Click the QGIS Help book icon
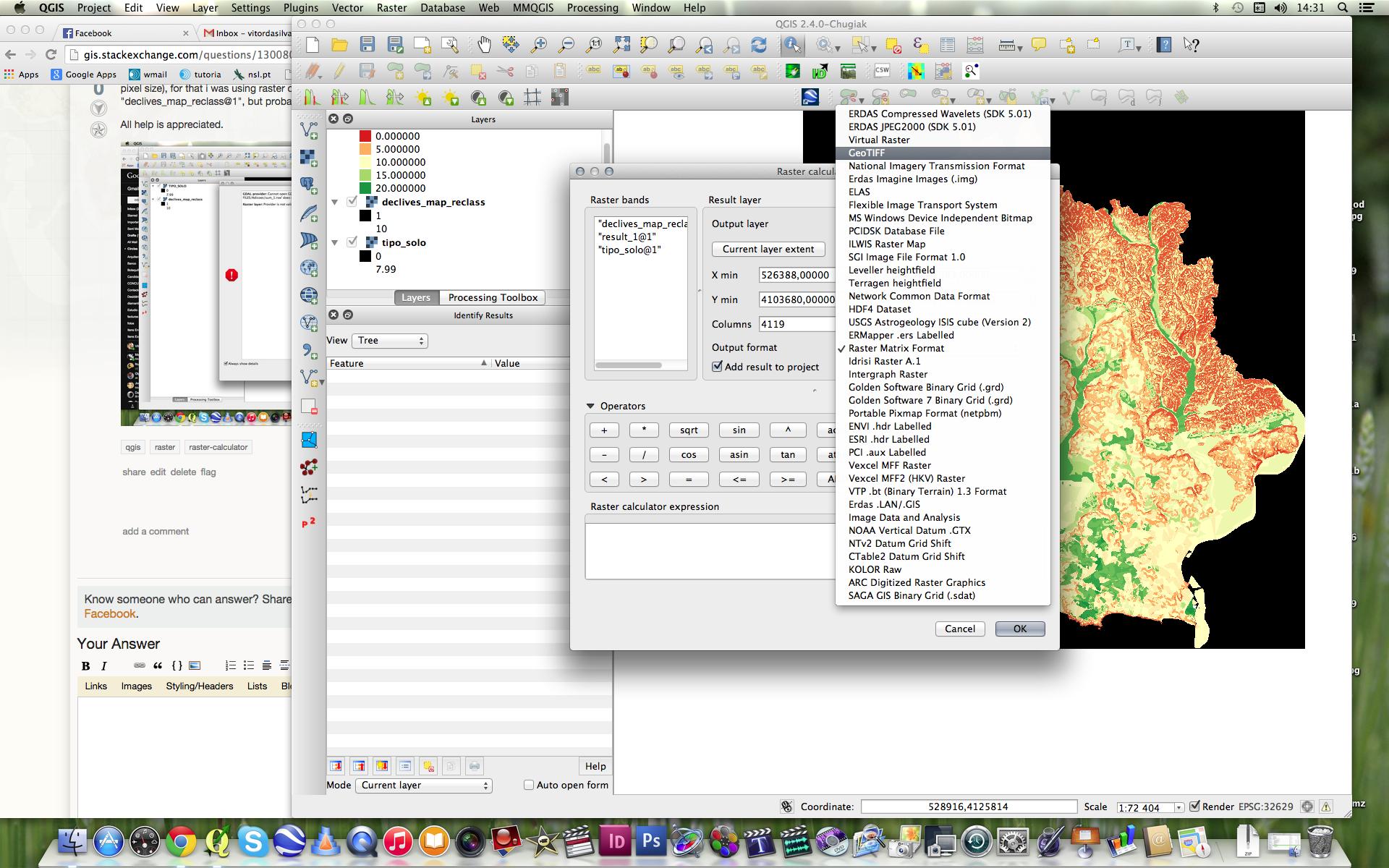The image size is (1389, 868). [1164, 45]
